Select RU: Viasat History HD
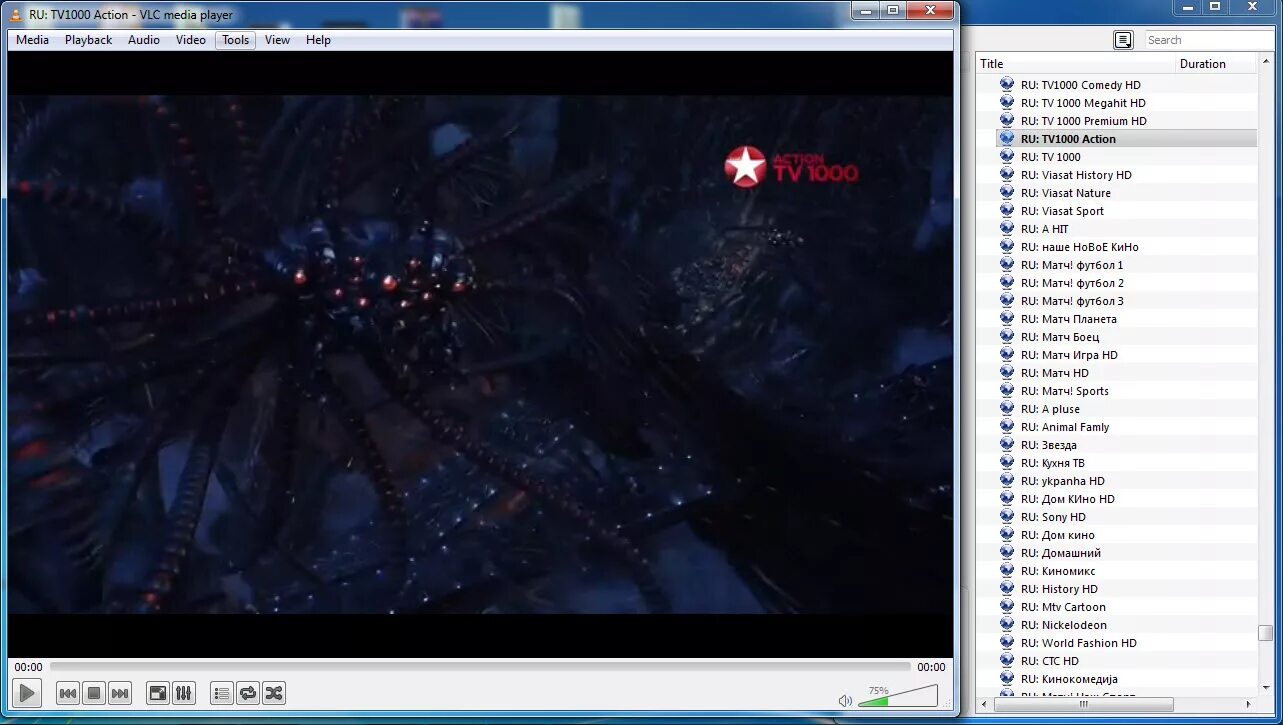Image resolution: width=1283 pixels, height=725 pixels. click(1076, 175)
